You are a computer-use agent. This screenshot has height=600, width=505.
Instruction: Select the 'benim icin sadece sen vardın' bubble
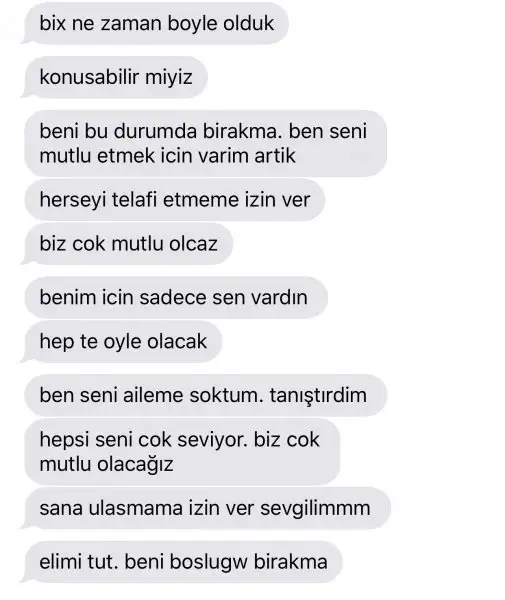(x=176, y=297)
